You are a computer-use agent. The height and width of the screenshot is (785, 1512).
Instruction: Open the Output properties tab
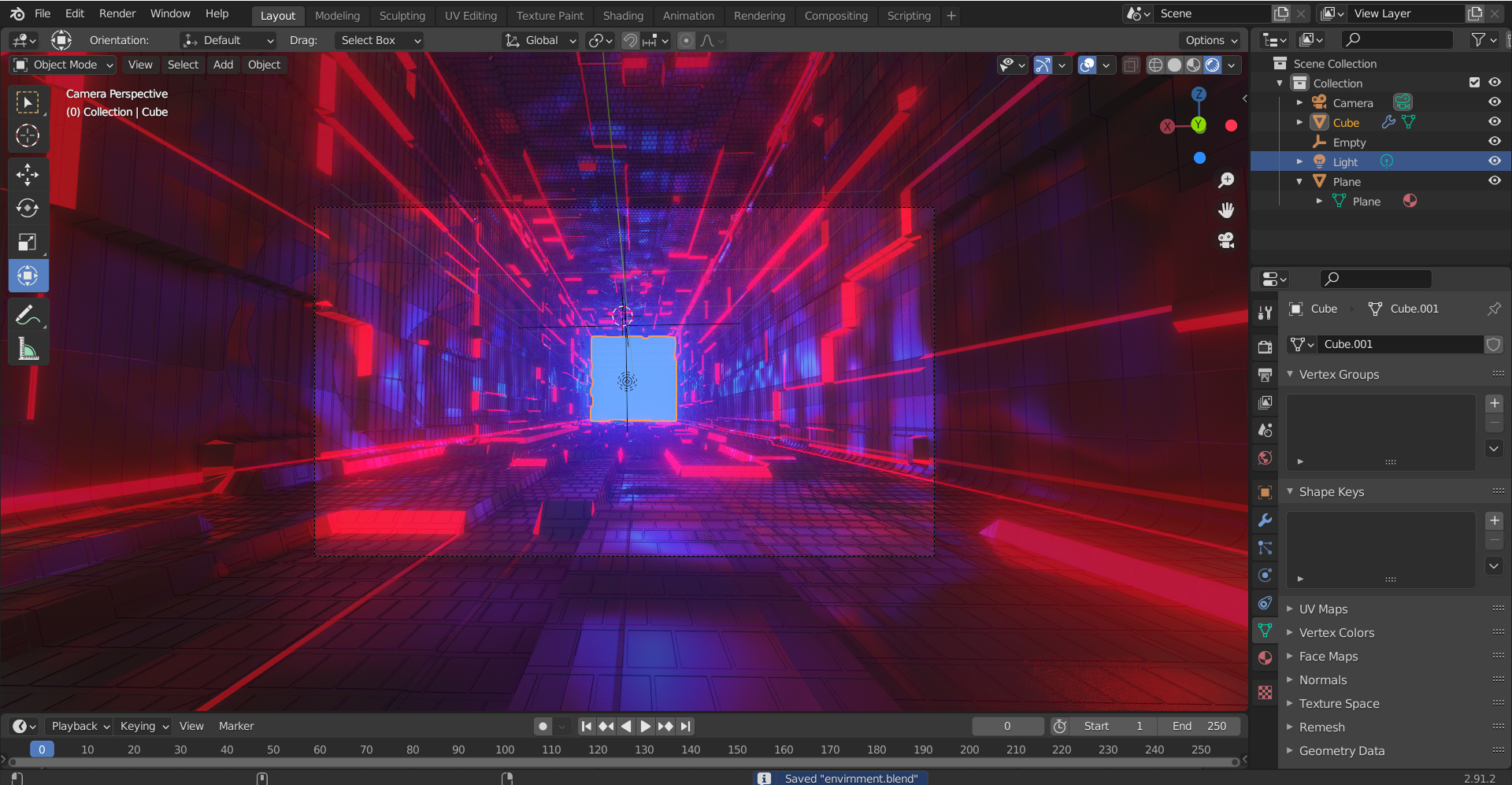click(1265, 375)
